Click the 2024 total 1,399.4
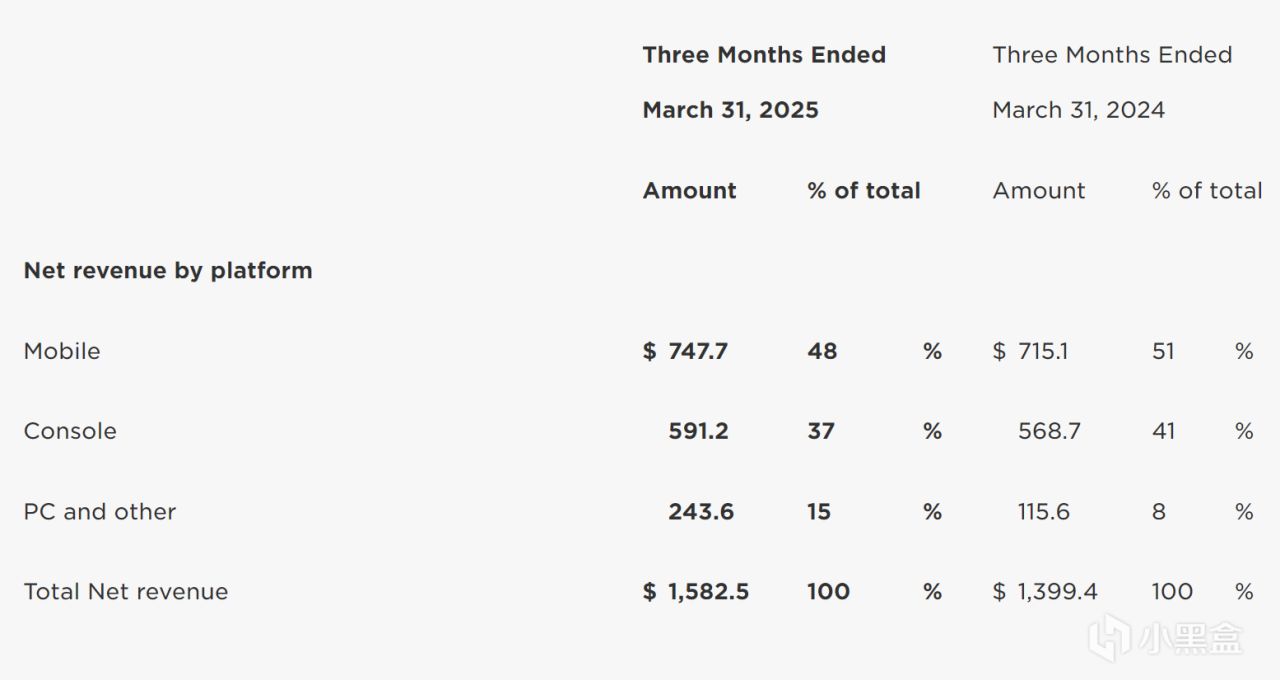Viewport: 1280px width, 680px height. tap(1057, 591)
